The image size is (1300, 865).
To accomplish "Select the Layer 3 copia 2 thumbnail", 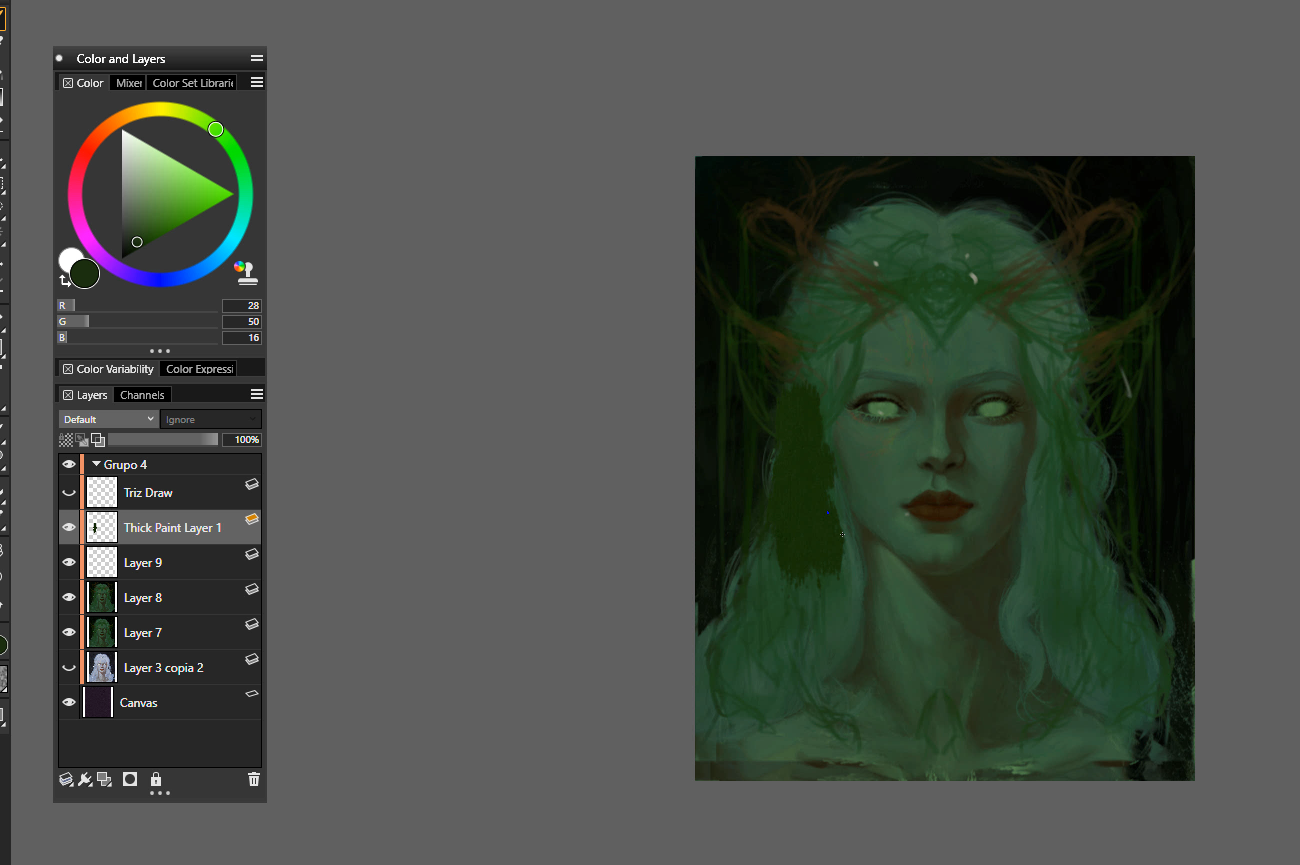I will coord(102,668).
